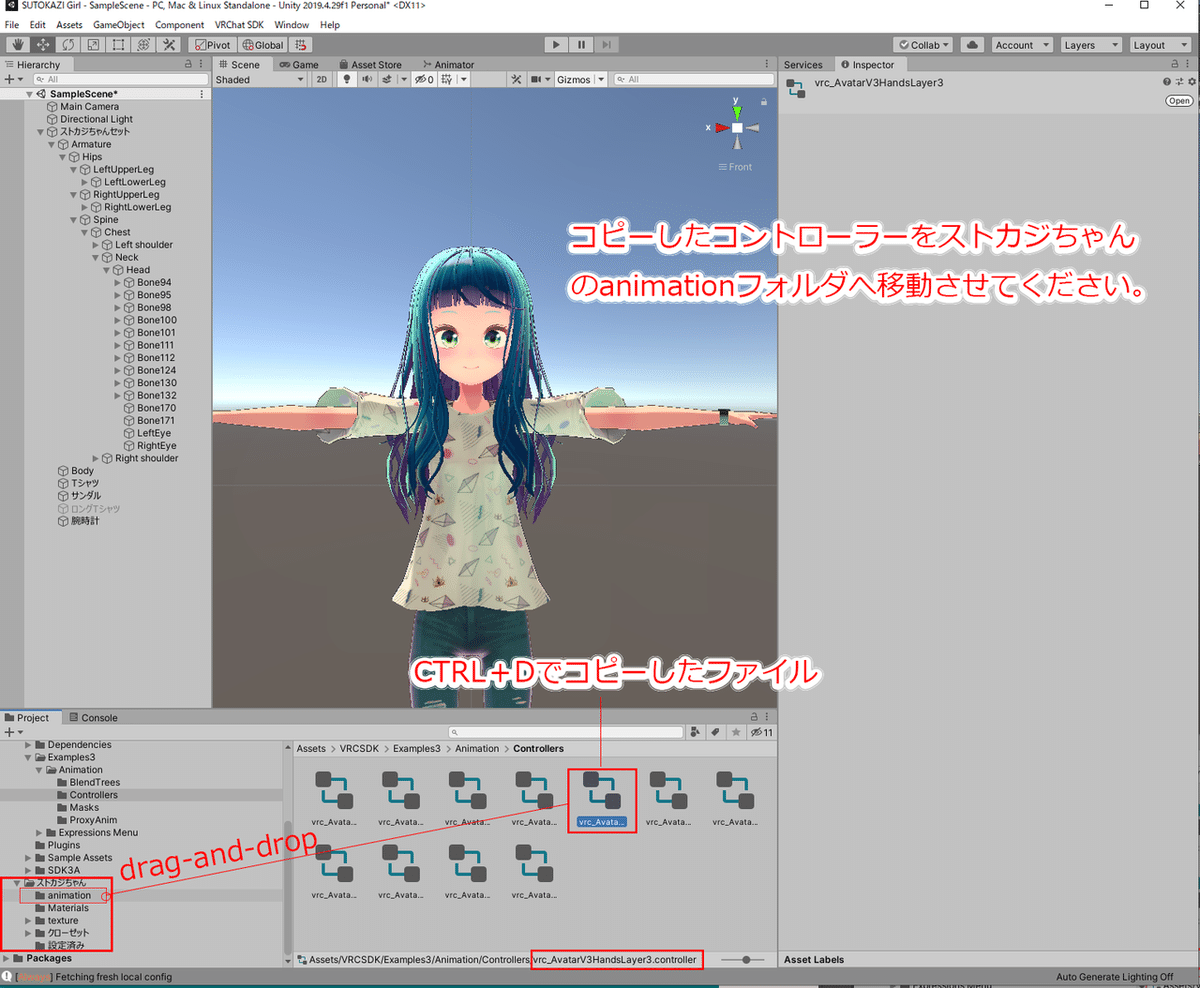Toggle 2D view mode in Scene
Image resolution: width=1200 pixels, height=988 pixels.
coord(322,79)
